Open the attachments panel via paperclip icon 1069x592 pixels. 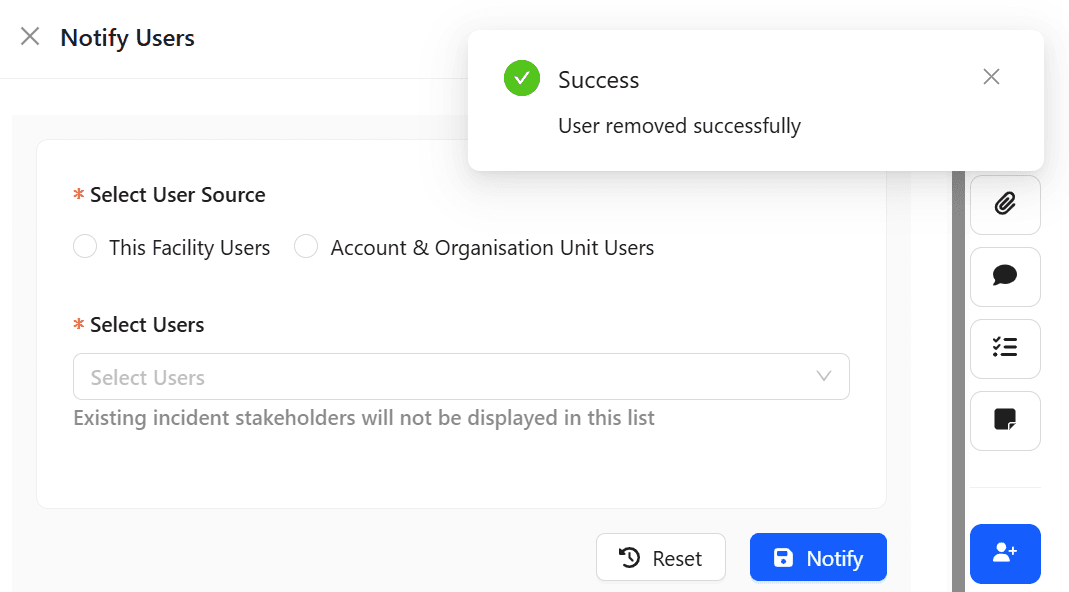point(1004,204)
